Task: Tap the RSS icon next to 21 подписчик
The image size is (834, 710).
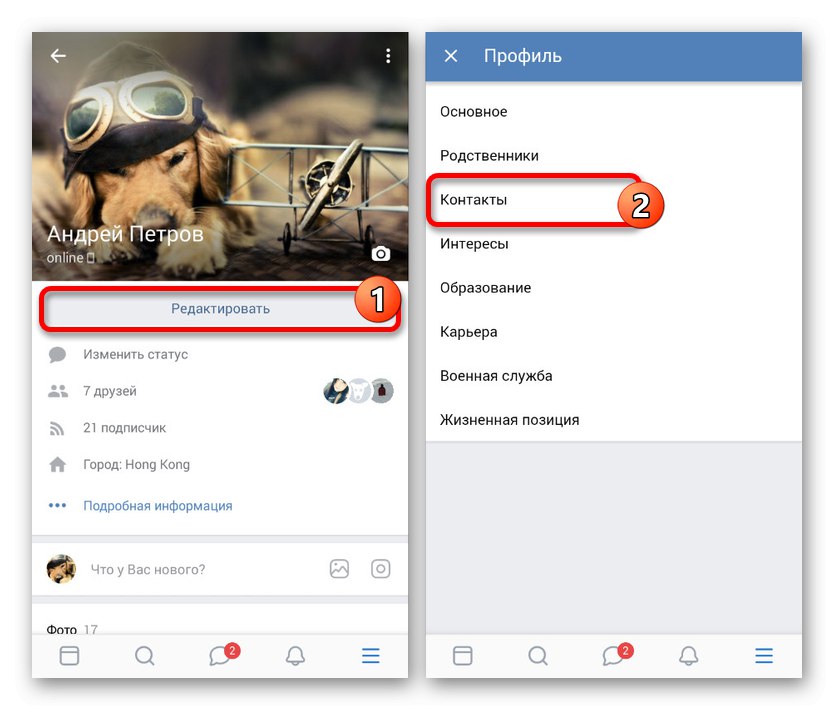Action: [x=57, y=428]
